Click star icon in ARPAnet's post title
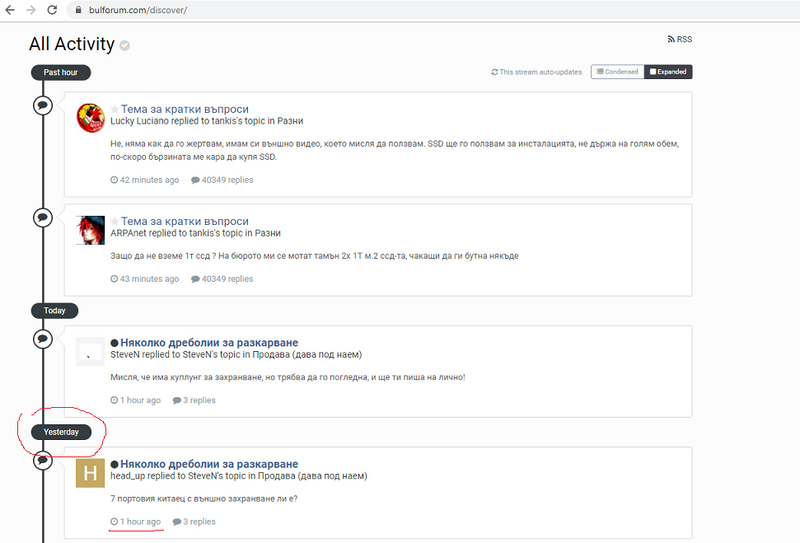800x543 pixels. 115,221
